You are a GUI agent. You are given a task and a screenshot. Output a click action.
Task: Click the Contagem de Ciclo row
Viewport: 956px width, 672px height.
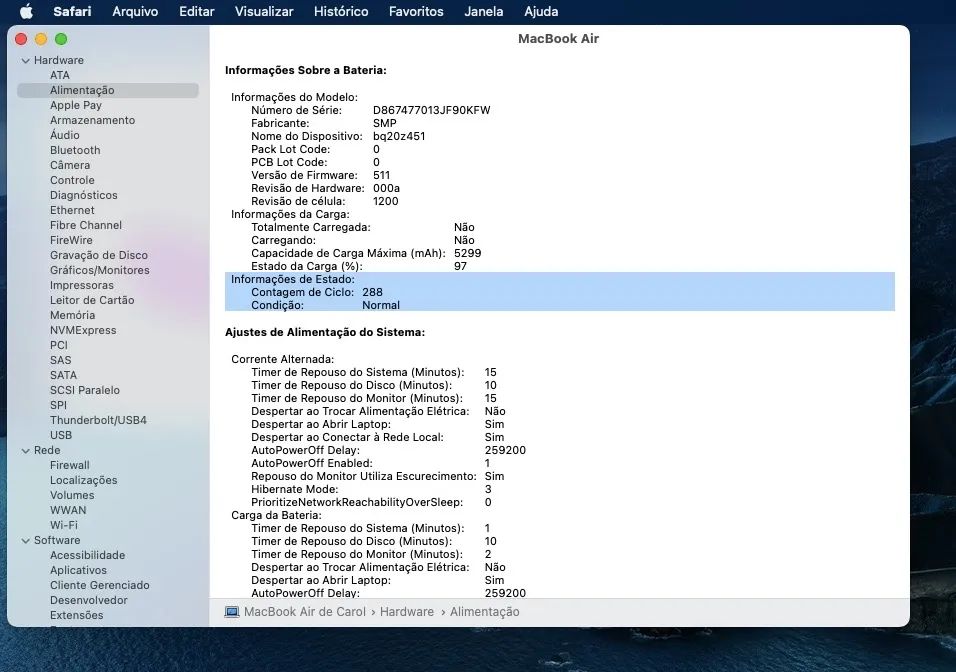tap(316, 292)
